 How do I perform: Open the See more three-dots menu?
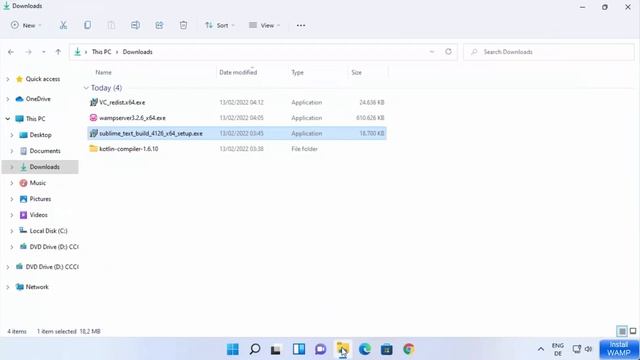[x=301, y=25]
